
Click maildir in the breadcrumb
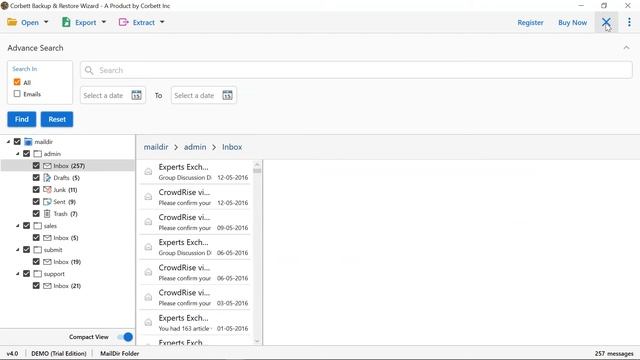coord(156,147)
